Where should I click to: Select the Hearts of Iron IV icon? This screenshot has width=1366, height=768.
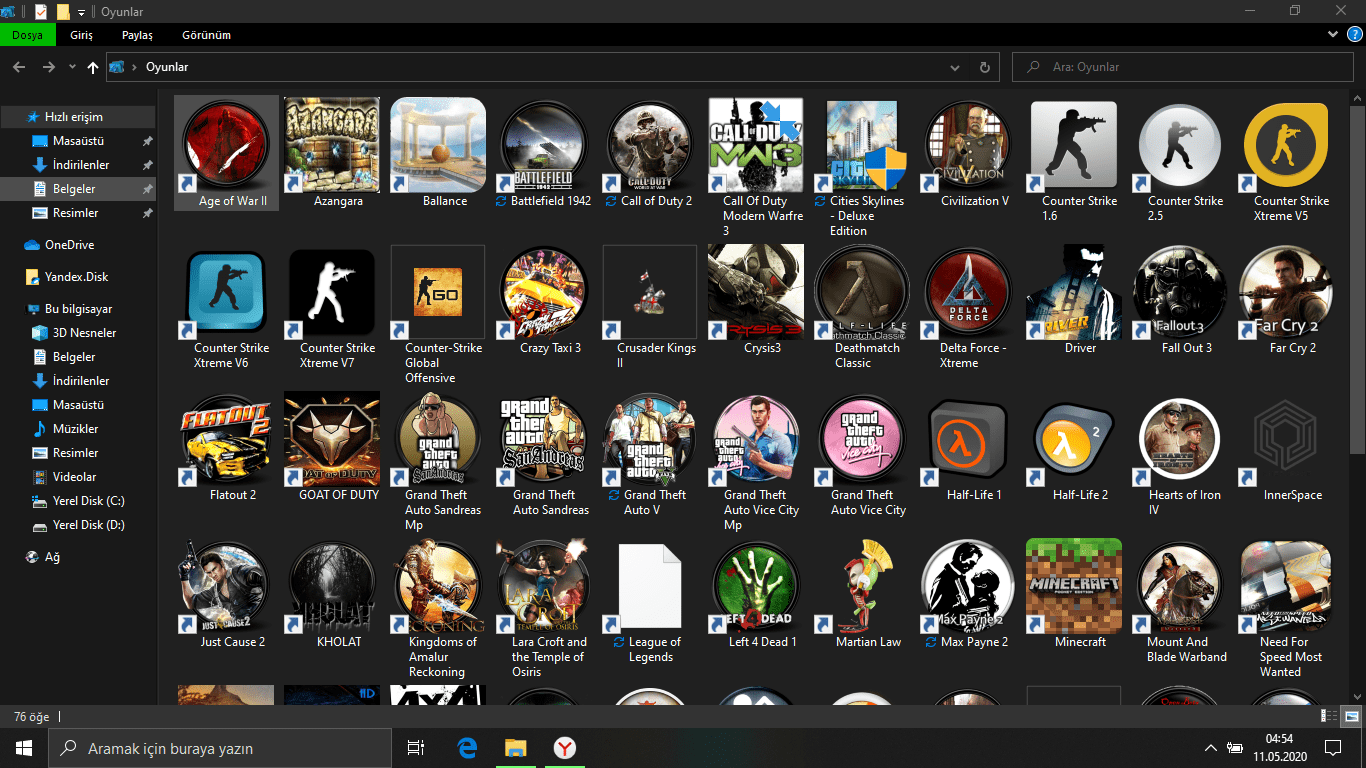point(1180,439)
